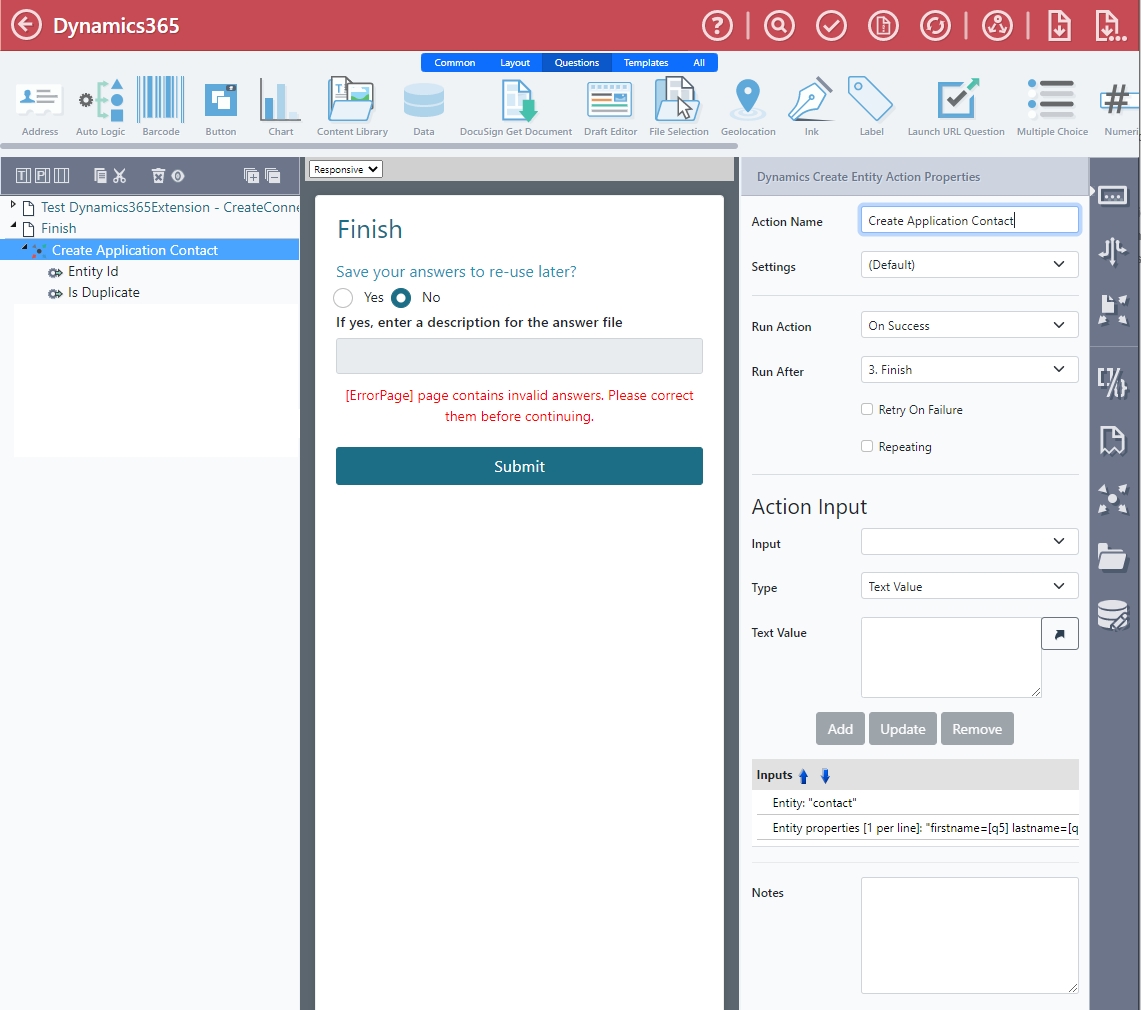Select the Entity Id tree item
Image resolution: width=1141 pixels, height=1010 pixels.
pyautogui.click(x=92, y=271)
